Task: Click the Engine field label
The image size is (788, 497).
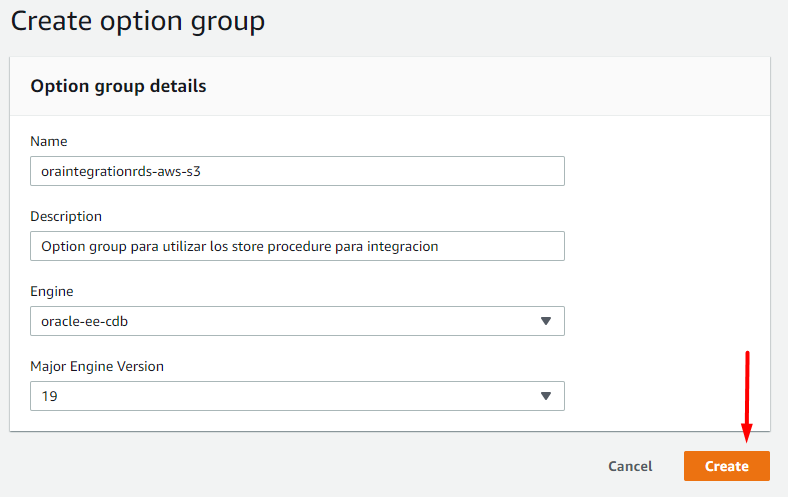Action: (x=52, y=291)
